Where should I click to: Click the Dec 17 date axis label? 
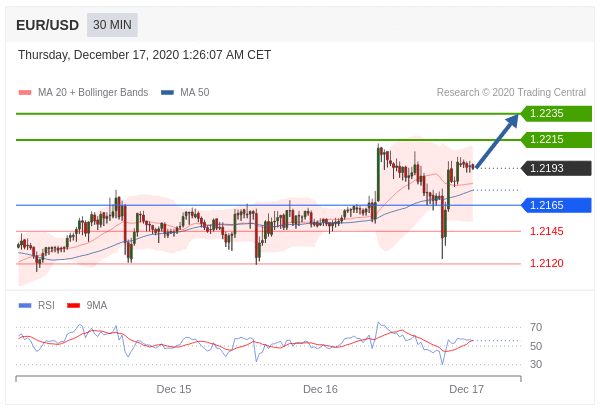pos(466,389)
